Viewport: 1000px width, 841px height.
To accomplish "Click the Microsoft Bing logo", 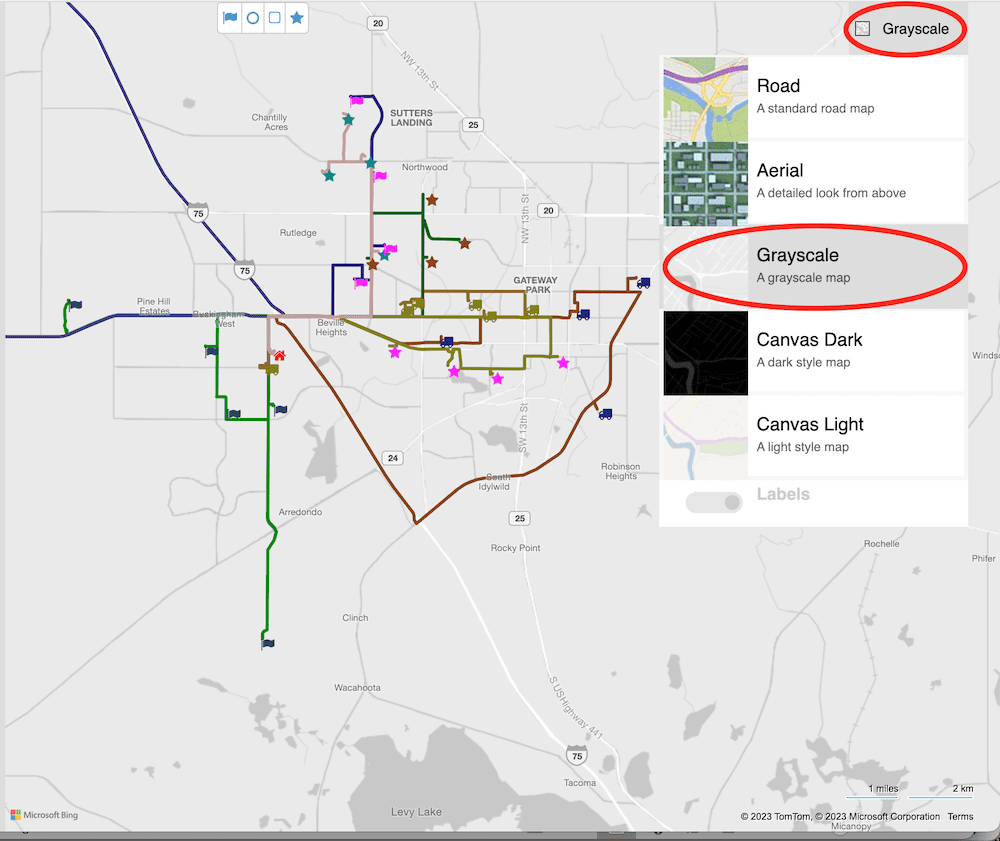I will tap(45, 815).
